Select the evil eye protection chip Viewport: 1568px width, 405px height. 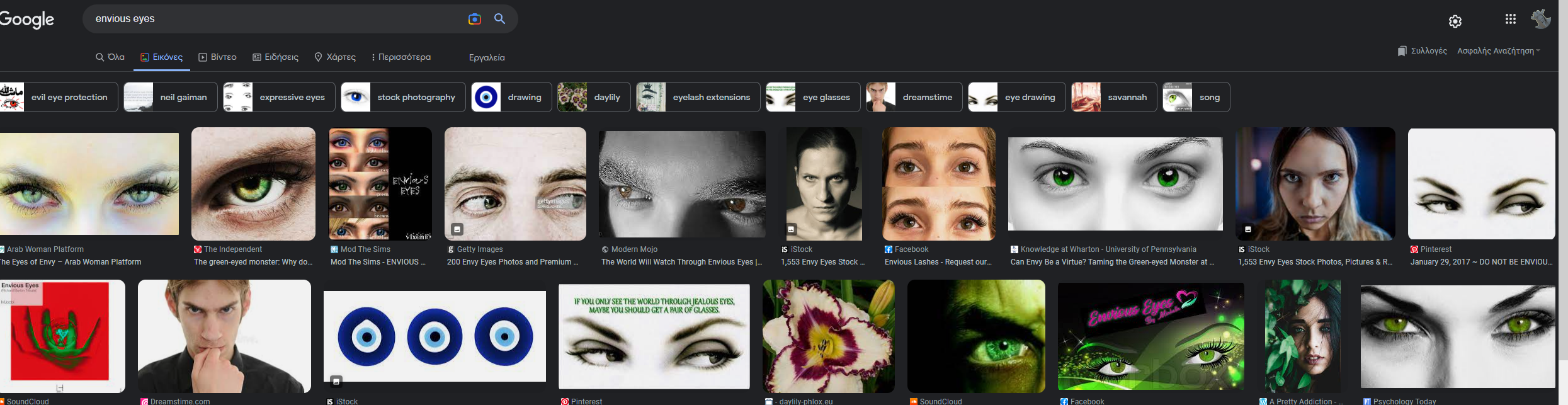tap(59, 97)
